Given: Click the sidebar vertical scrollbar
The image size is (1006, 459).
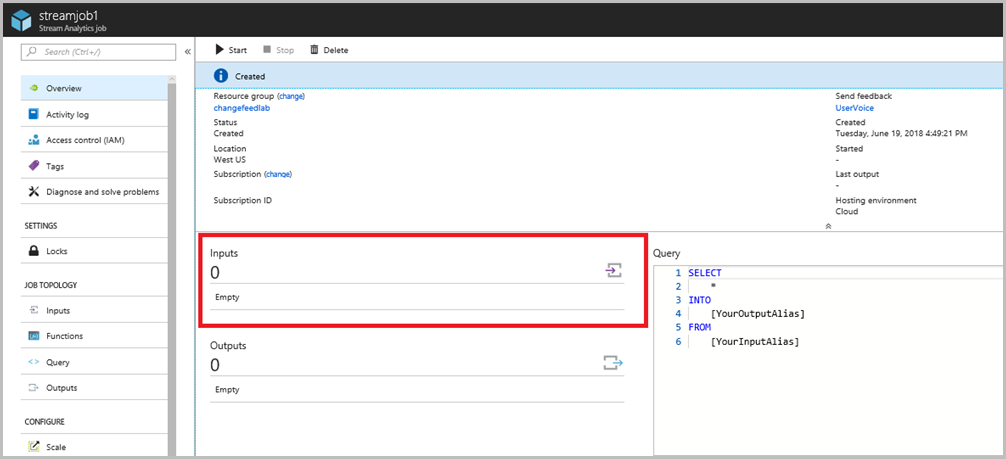Looking at the screenshot, I should [171, 266].
